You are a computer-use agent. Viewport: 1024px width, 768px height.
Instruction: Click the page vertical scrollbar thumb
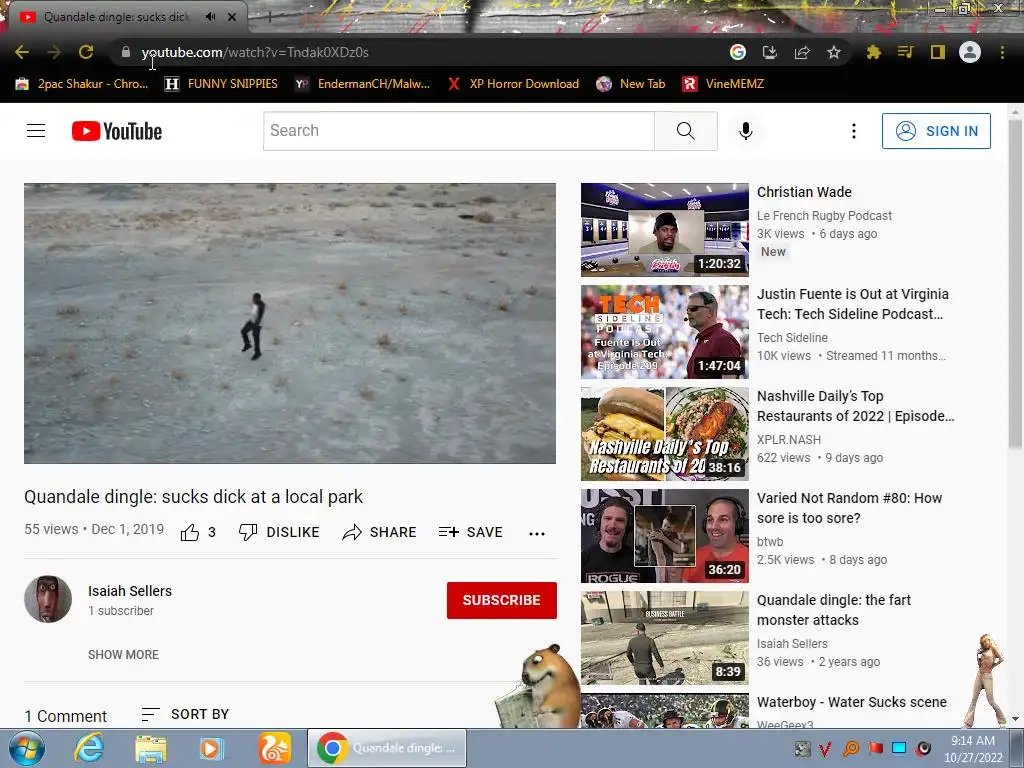pos(1015,284)
